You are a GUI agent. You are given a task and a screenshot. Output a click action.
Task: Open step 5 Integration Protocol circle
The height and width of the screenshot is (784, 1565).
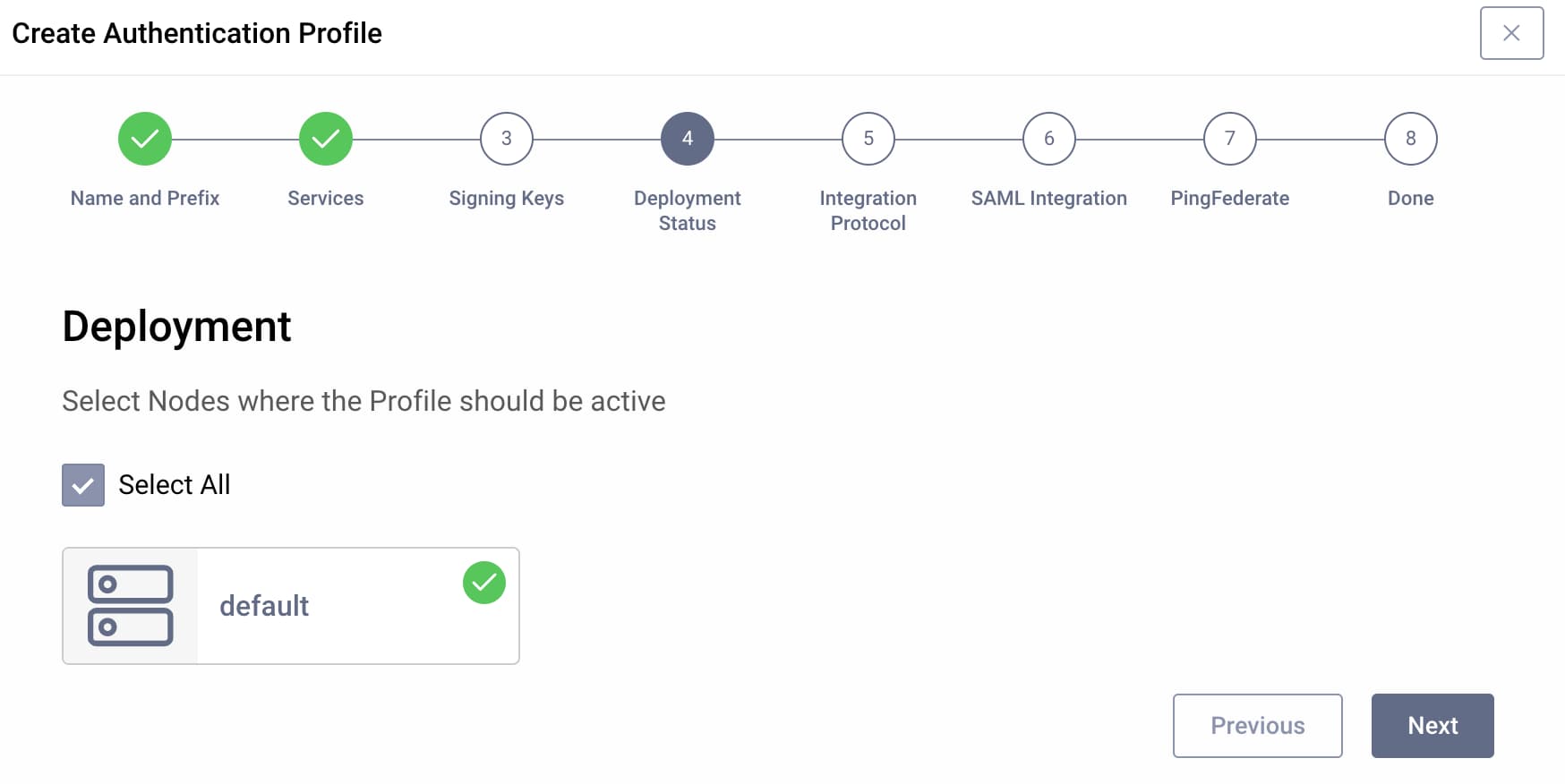(868, 138)
